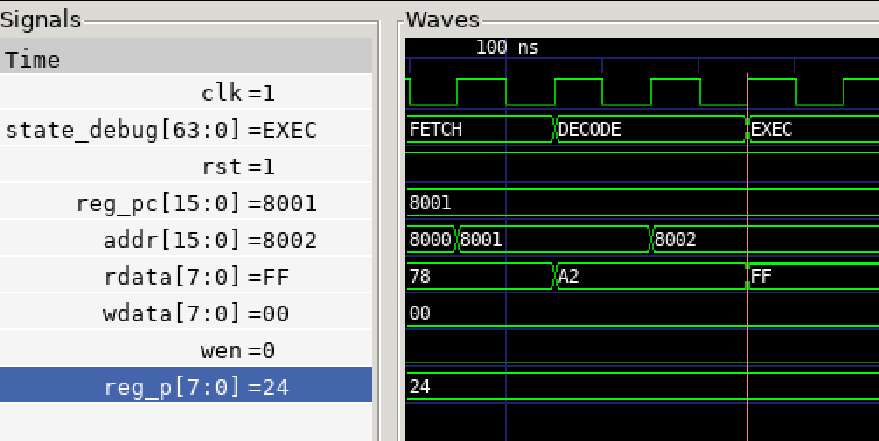Select the reg_pc[15:0] signal row
The image size is (879, 441).
(x=186, y=202)
